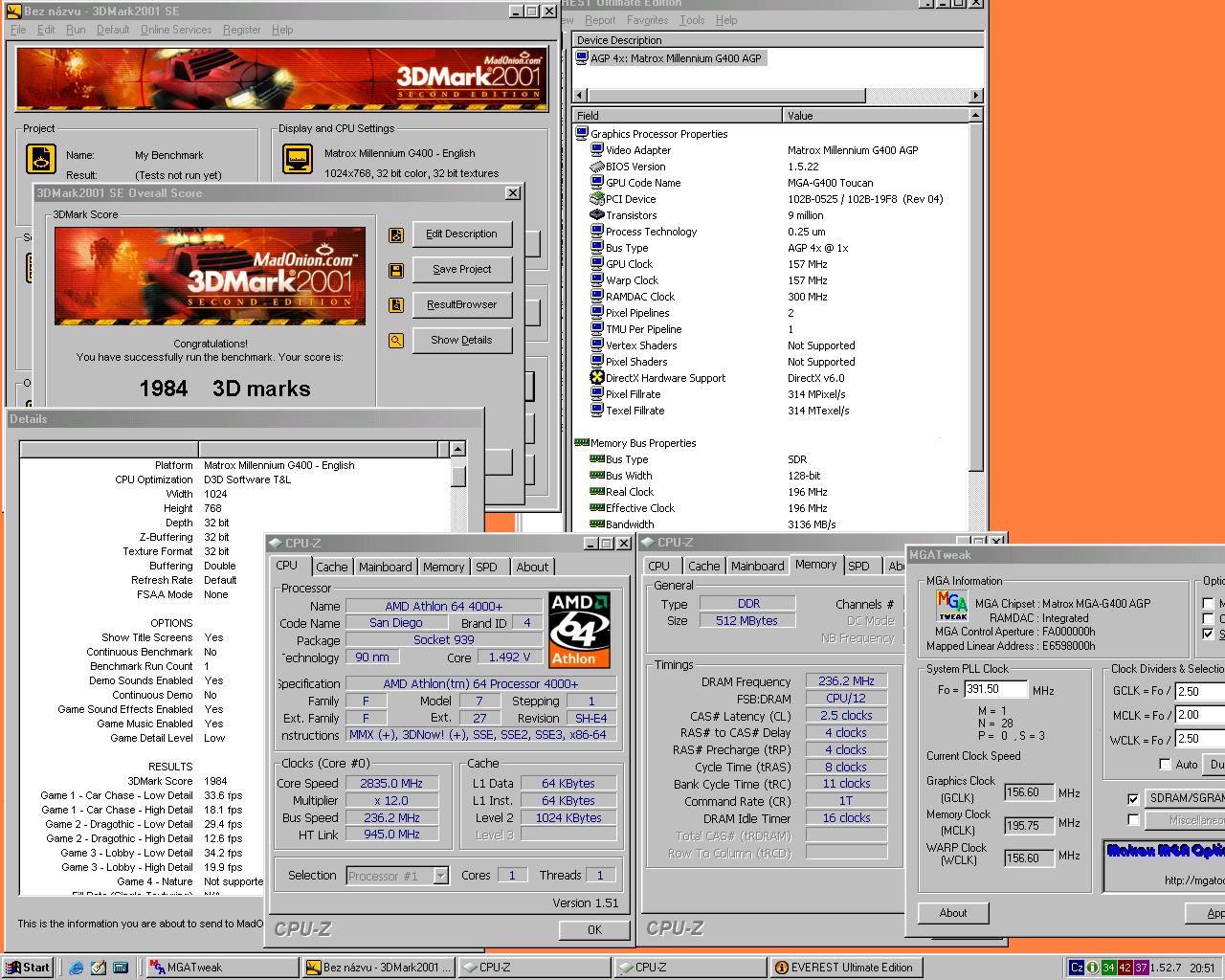The height and width of the screenshot is (980, 1225).
Task: Click the About button in MGATweak
Action: point(953,913)
